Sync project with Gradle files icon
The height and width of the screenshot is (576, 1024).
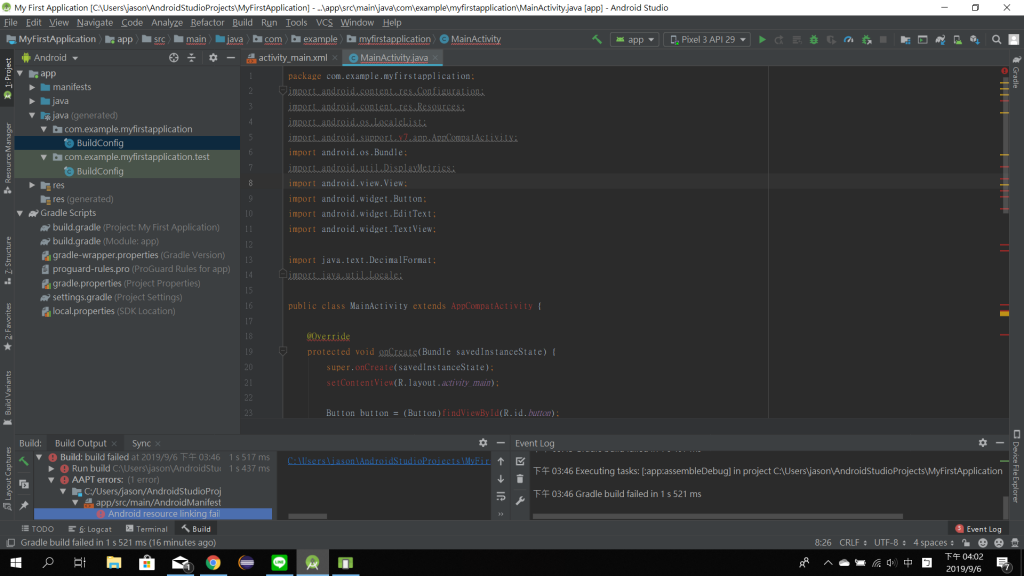(940, 39)
